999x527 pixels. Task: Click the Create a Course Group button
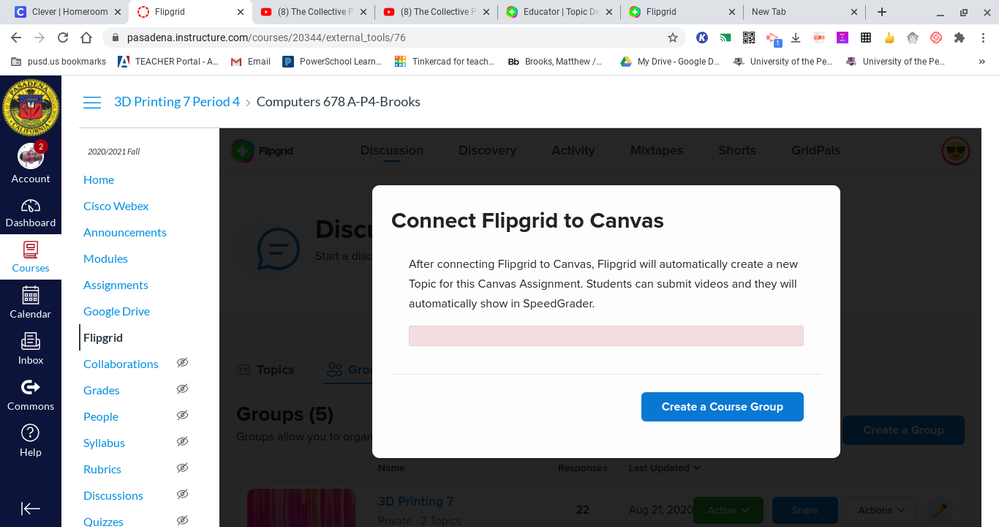coord(722,407)
